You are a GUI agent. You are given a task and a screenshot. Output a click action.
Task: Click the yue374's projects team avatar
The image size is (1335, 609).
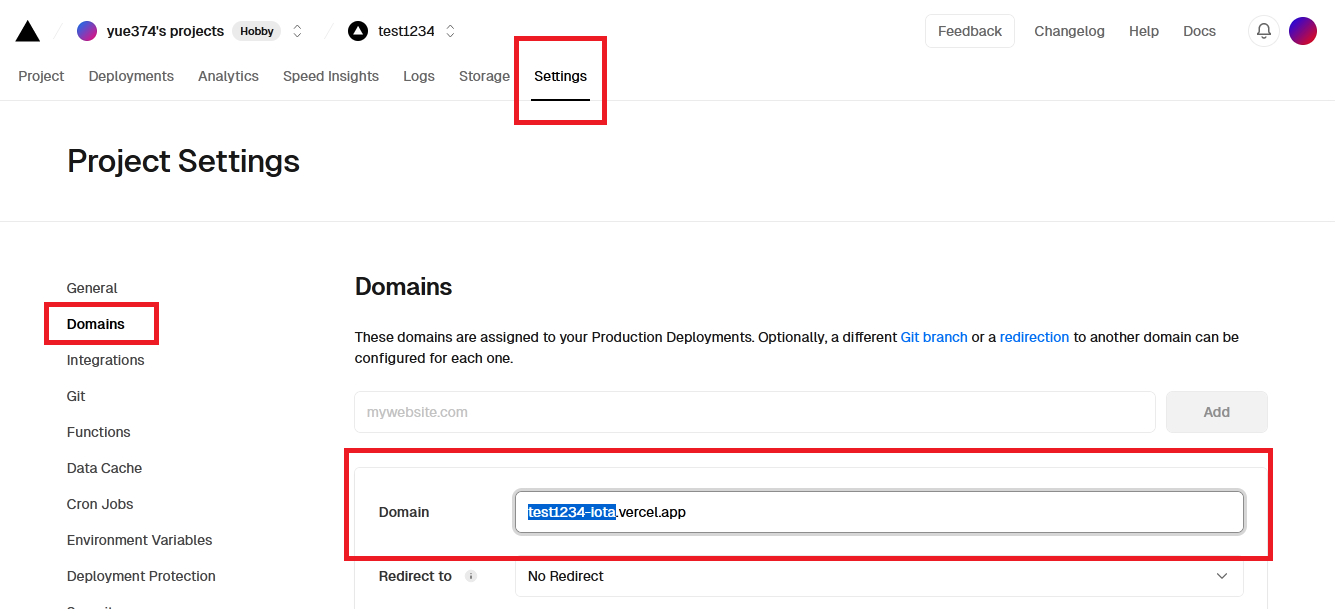(87, 31)
